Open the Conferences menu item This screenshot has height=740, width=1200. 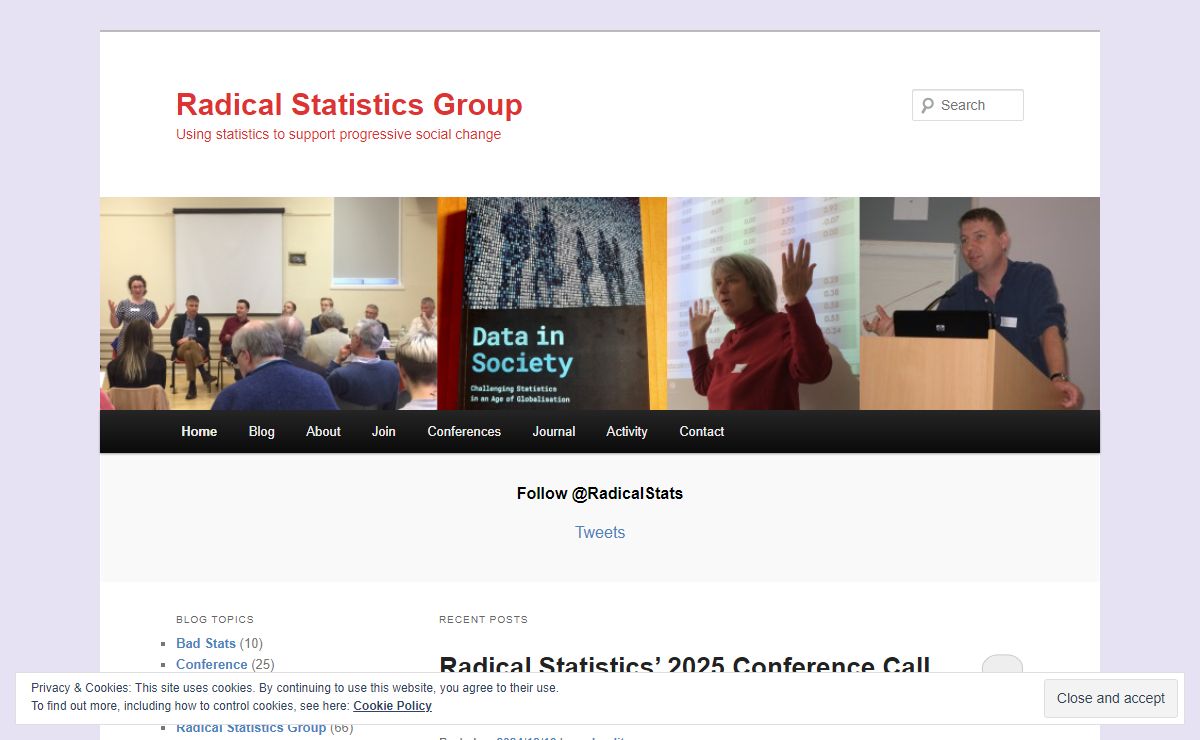[464, 432]
